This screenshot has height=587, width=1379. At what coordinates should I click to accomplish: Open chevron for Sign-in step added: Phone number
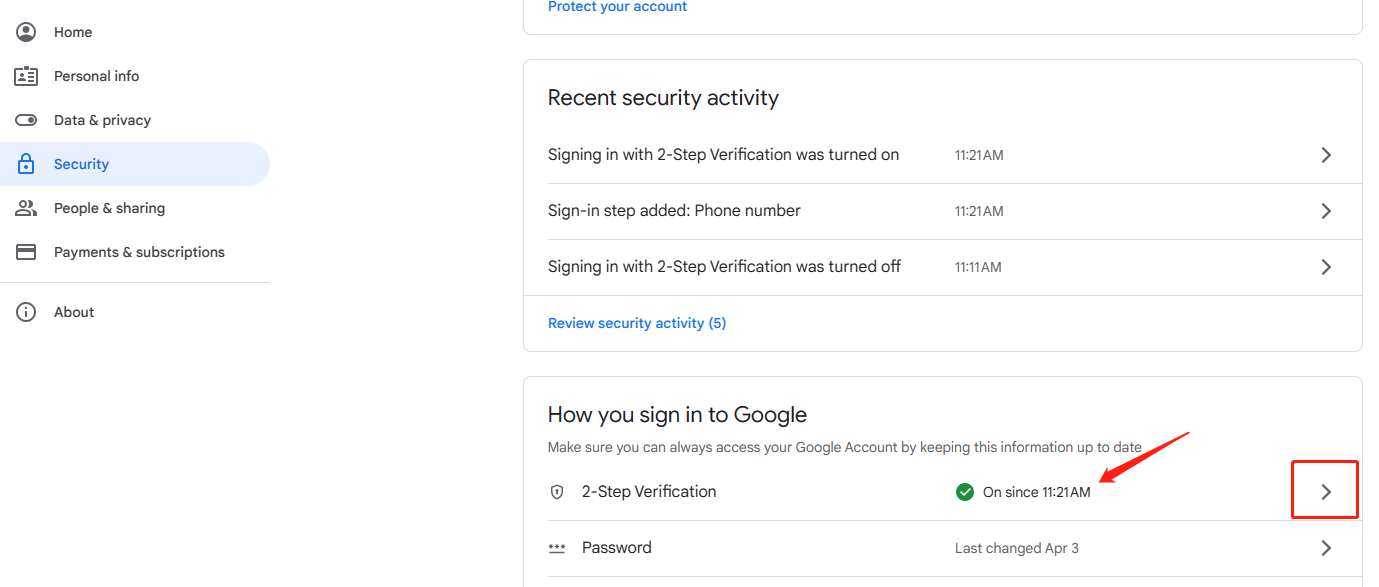click(1326, 211)
